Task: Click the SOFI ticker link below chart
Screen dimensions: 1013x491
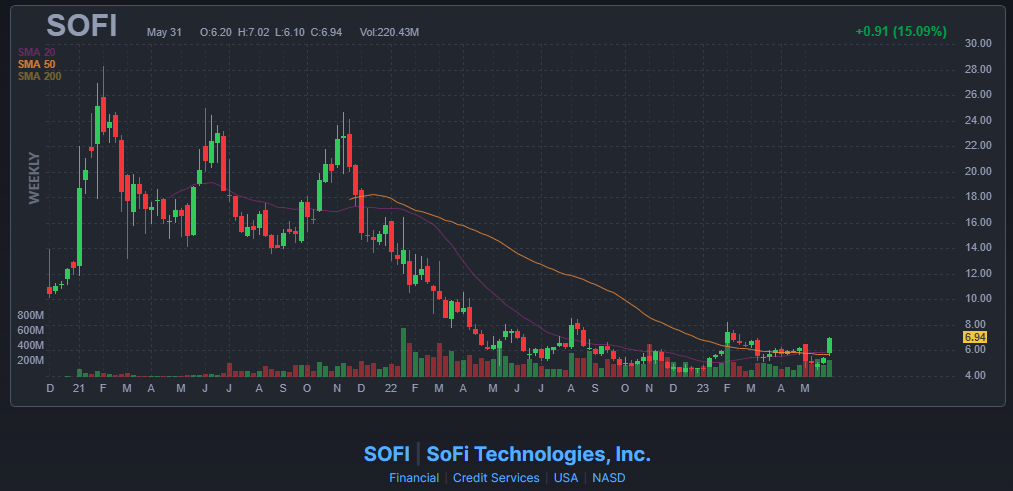Action: [x=386, y=454]
